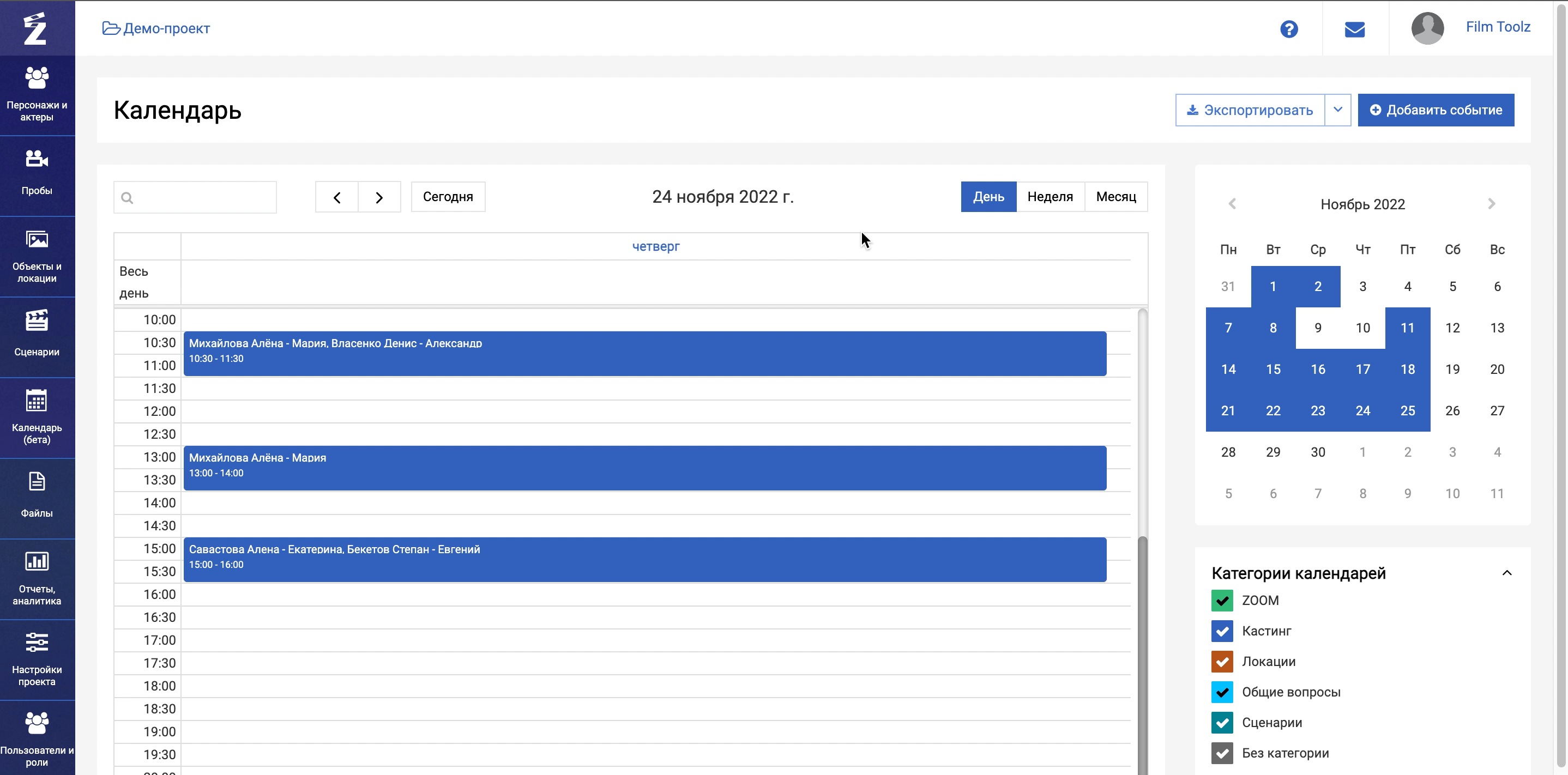1568x775 pixels.
Task: Open the export options dropdown arrow
Action: click(x=1338, y=110)
